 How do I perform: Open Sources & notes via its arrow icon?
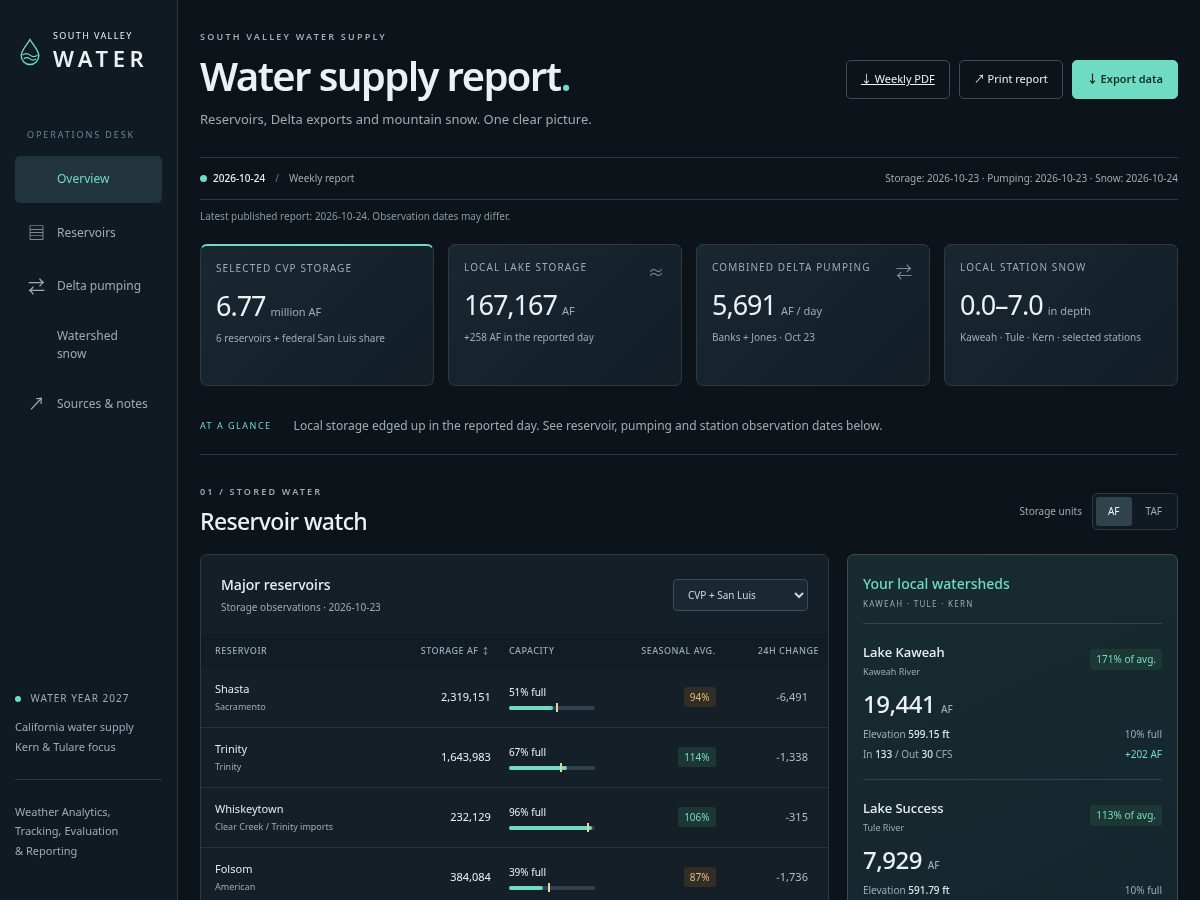point(36,404)
